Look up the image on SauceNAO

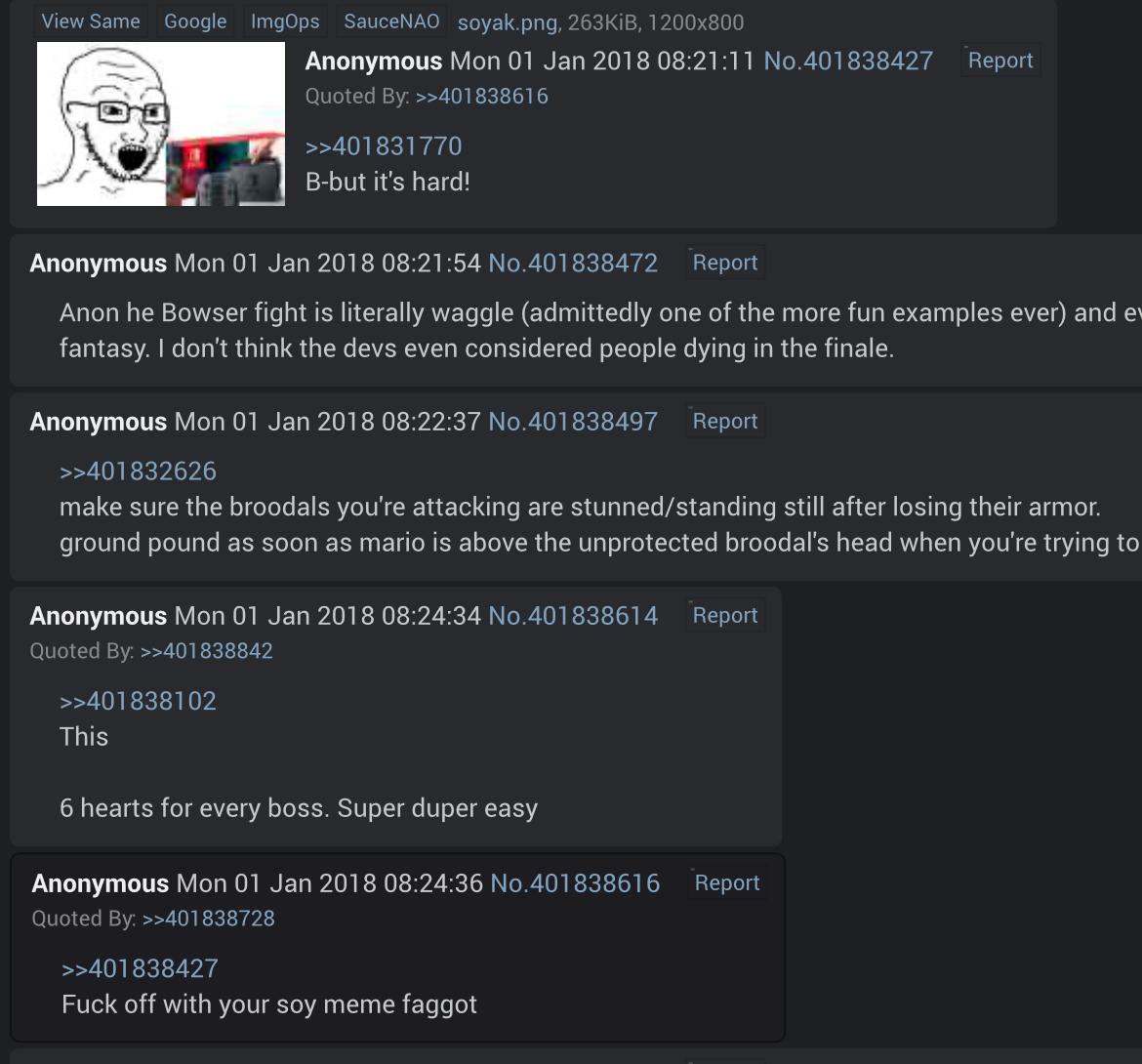[x=391, y=21]
